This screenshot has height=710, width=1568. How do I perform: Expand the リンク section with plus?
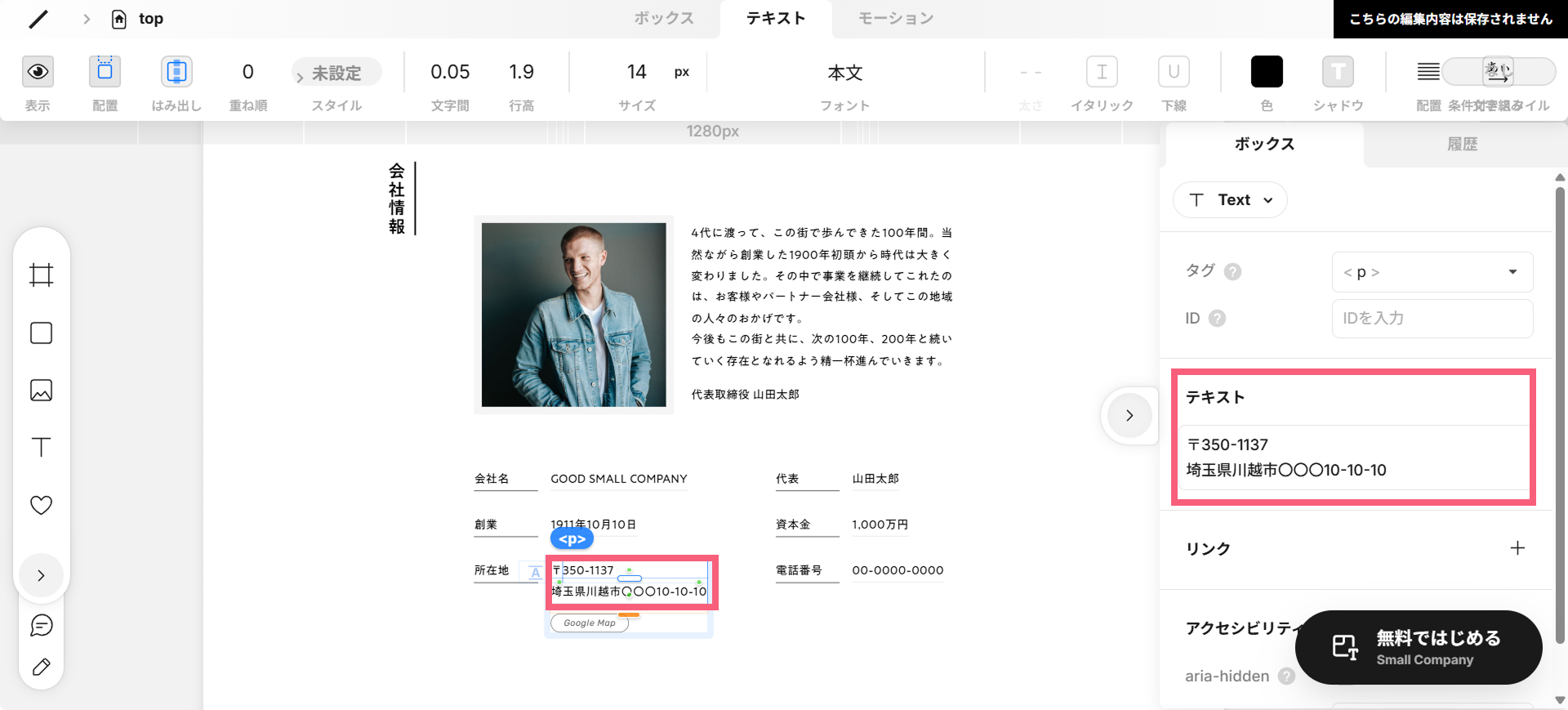pos(1517,548)
